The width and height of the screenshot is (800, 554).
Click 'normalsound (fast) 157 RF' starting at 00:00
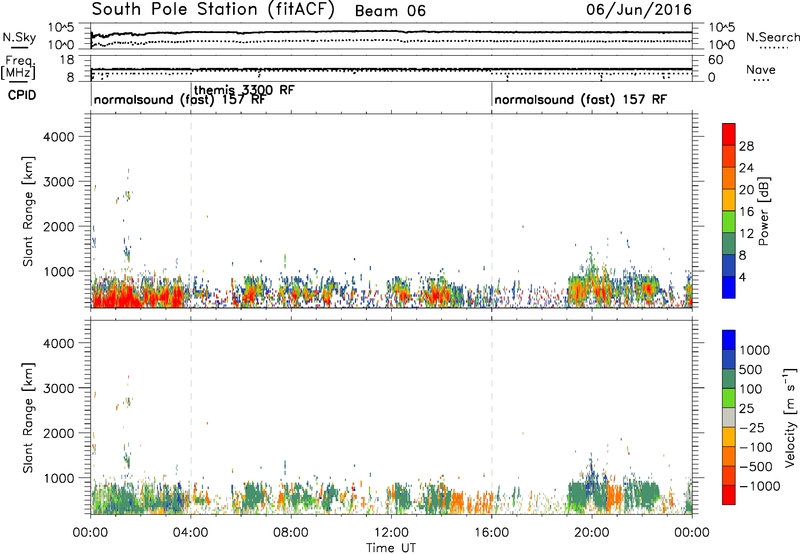pos(179,99)
